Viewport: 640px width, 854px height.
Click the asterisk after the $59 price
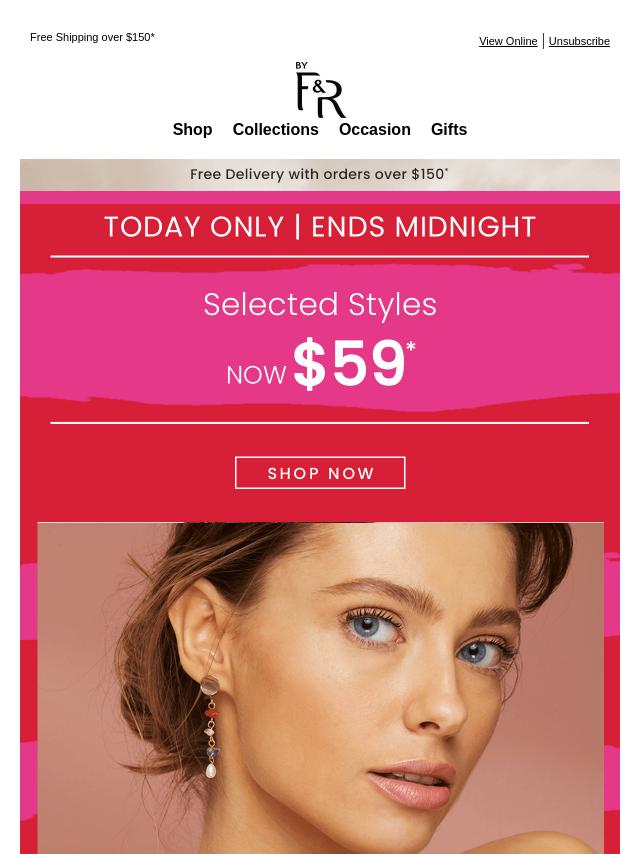(x=411, y=347)
